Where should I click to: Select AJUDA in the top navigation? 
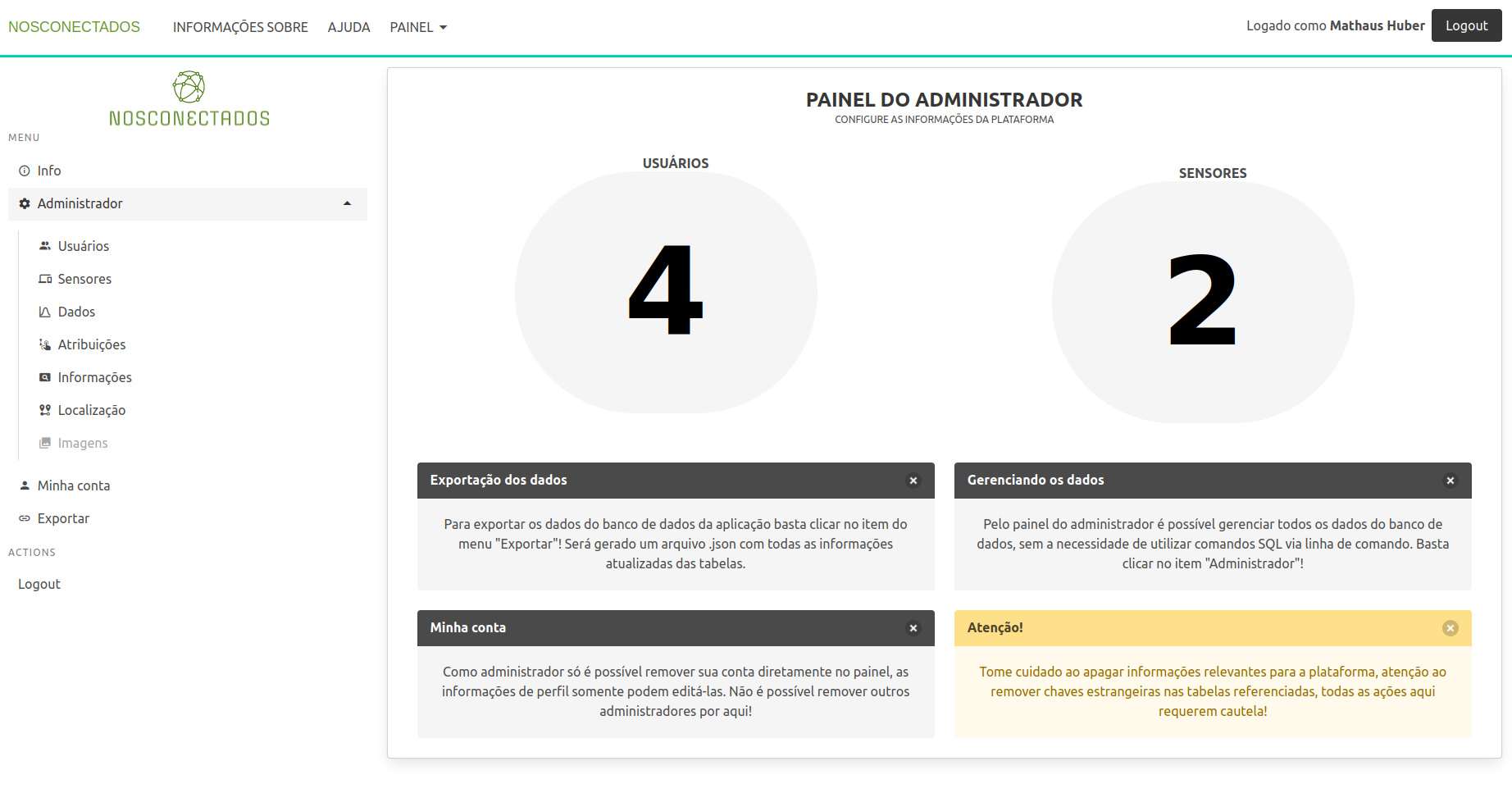point(348,27)
